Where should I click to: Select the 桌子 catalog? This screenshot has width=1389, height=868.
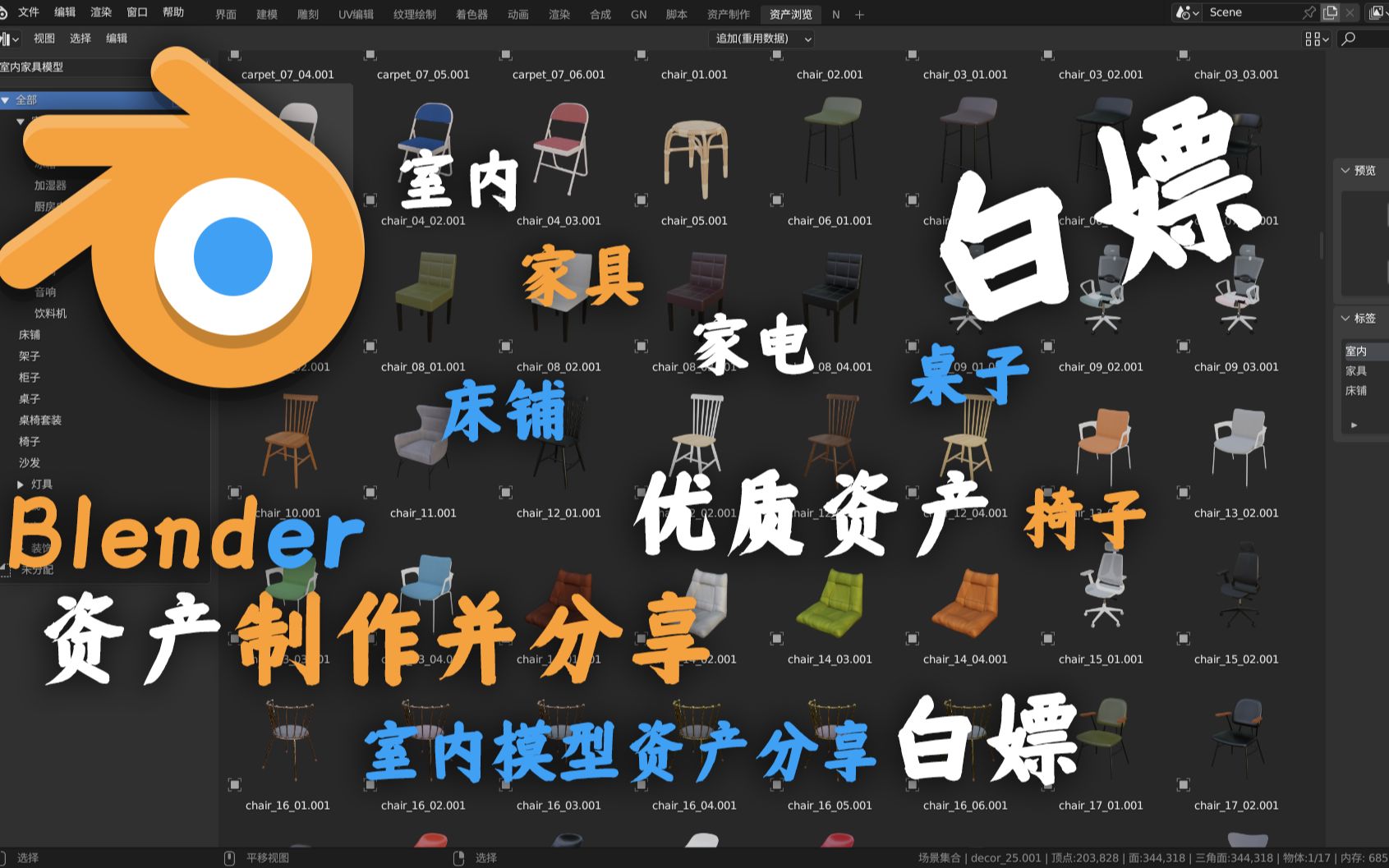(30, 399)
